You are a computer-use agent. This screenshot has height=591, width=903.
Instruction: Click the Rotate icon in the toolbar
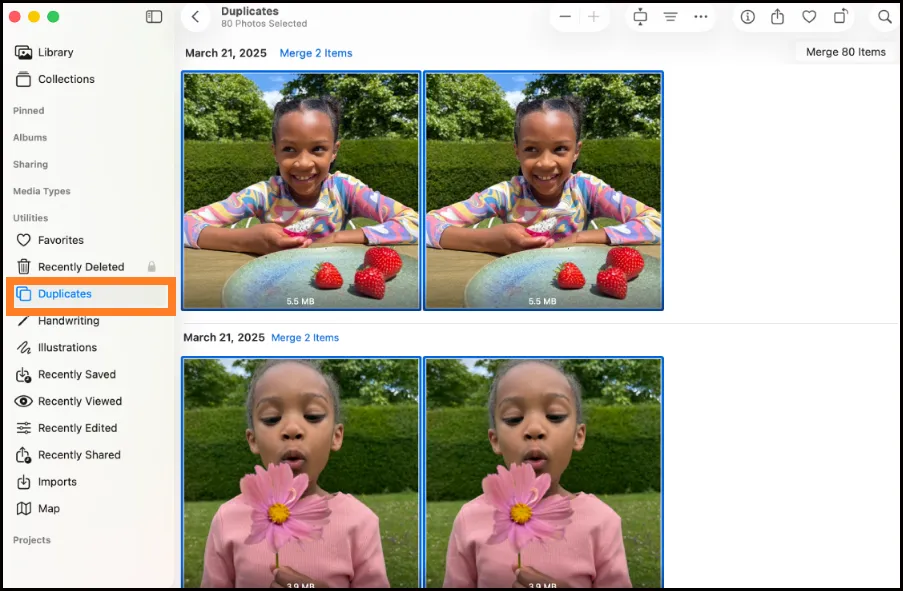pos(841,16)
